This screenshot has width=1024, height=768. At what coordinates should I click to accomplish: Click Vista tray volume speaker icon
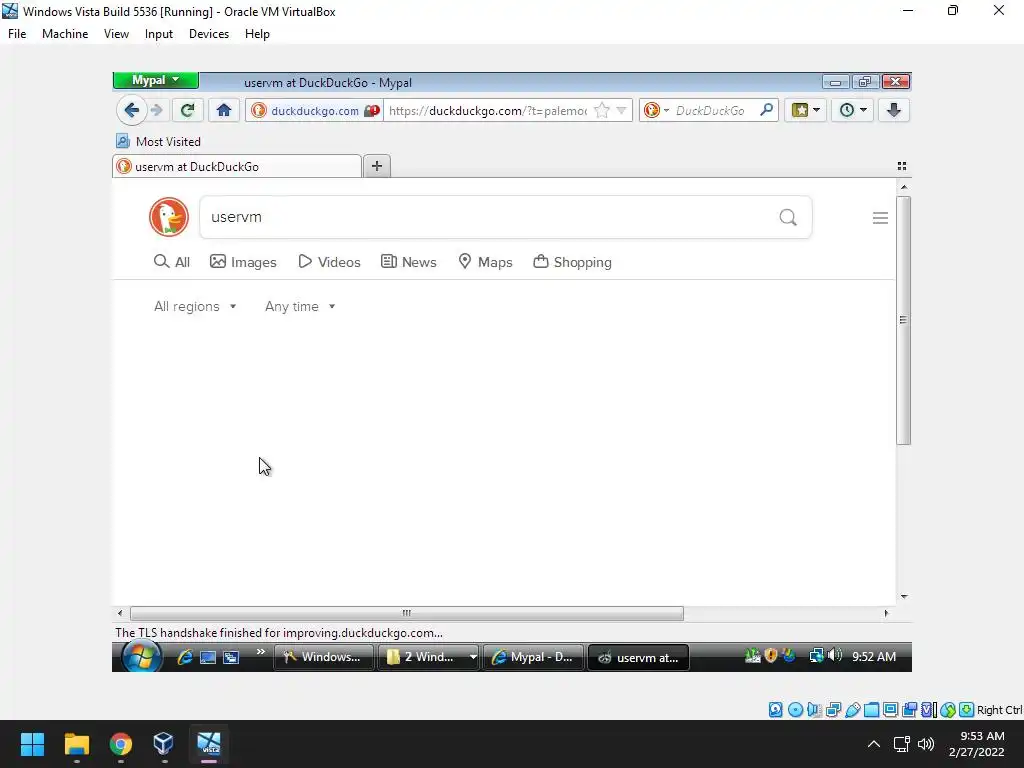click(835, 655)
